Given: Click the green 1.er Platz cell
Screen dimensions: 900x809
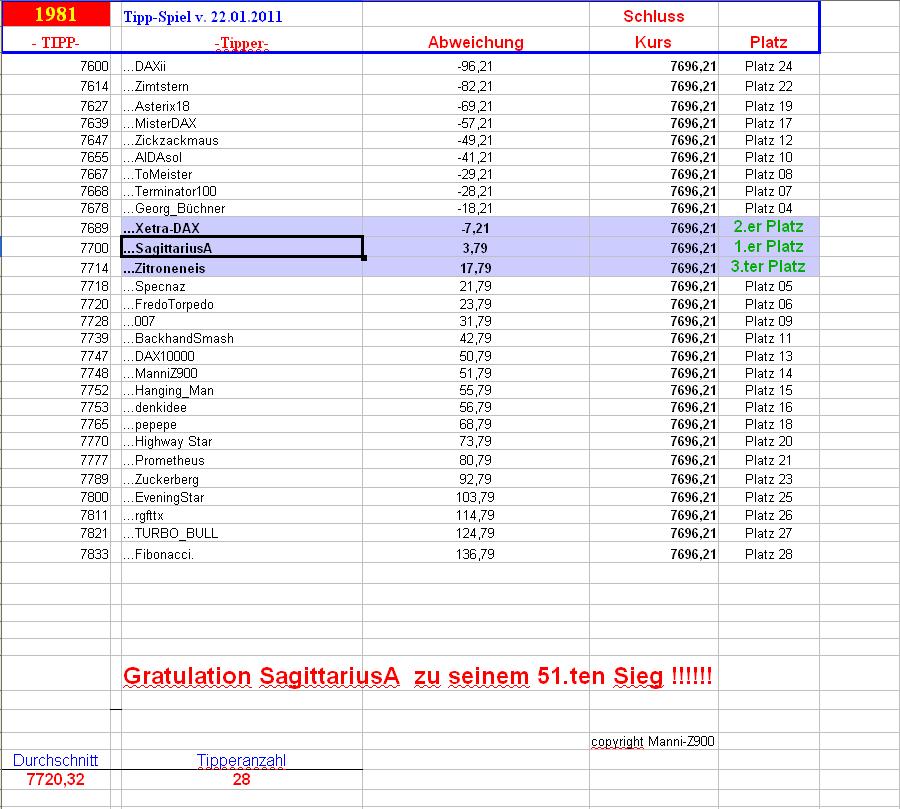Looking at the screenshot, I should (x=769, y=246).
